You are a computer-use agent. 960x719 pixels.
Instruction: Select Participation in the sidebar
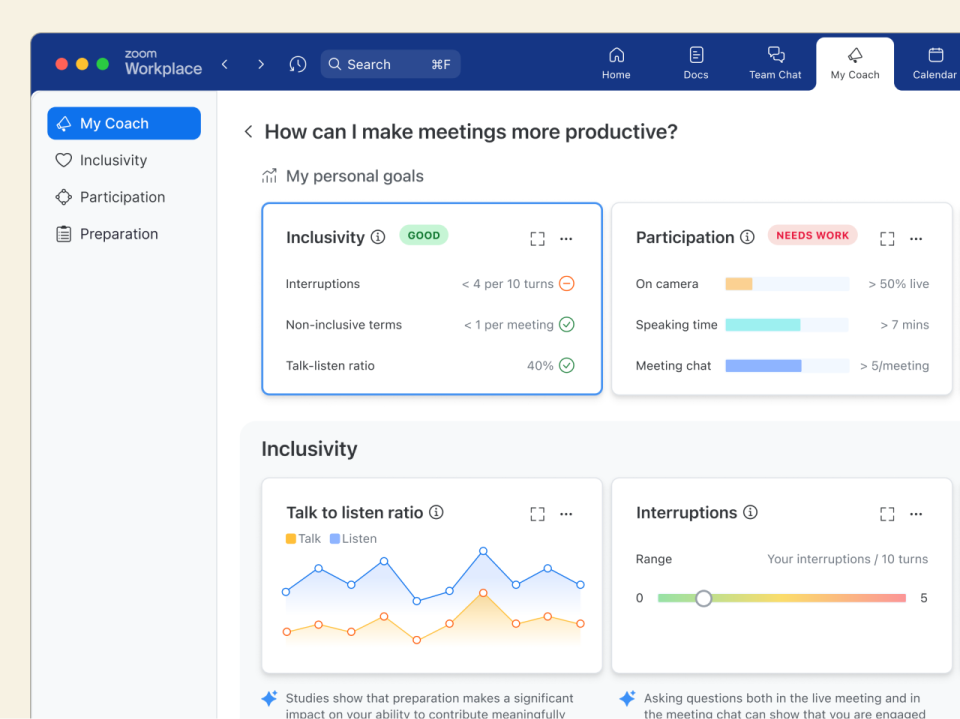pyautogui.click(x=122, y=197)
